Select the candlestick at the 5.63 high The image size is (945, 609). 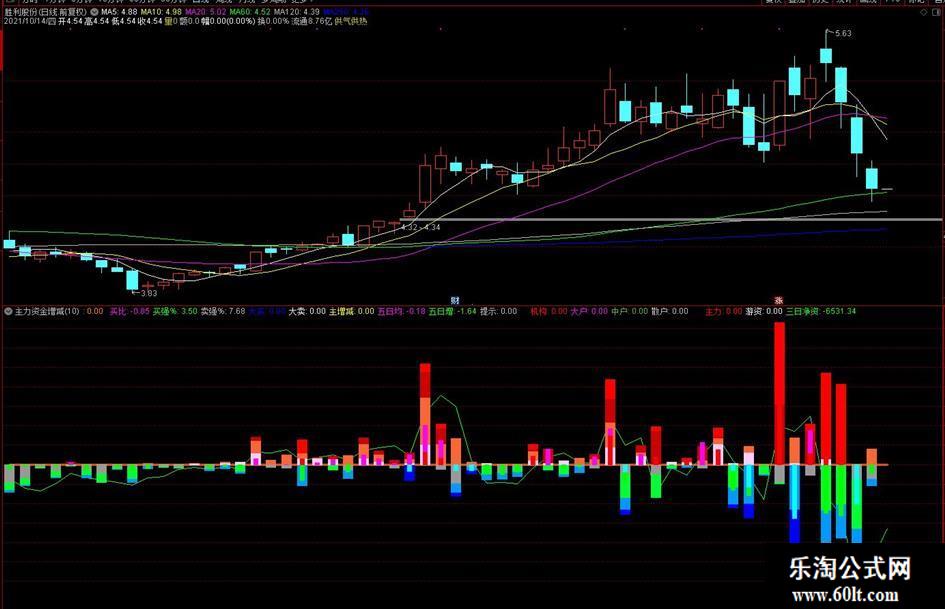click(x=826, y=56)
